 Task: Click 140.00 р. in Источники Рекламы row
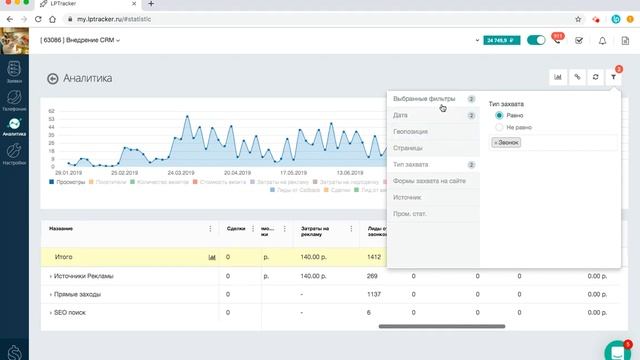(x=313, y=276)
